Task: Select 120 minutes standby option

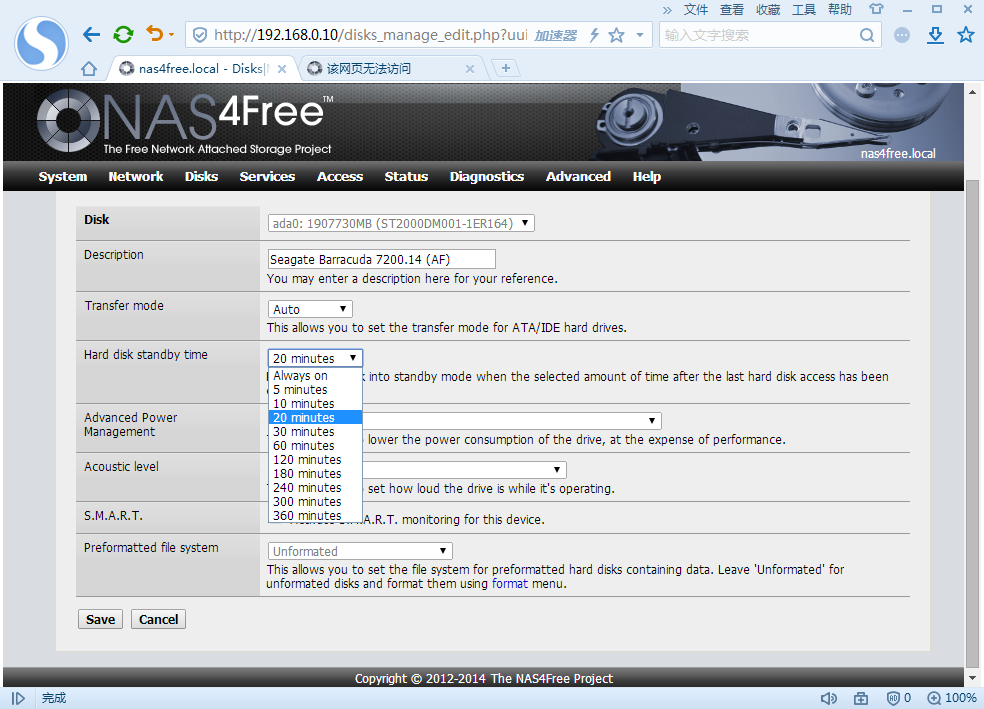Action: coord(315,459)
